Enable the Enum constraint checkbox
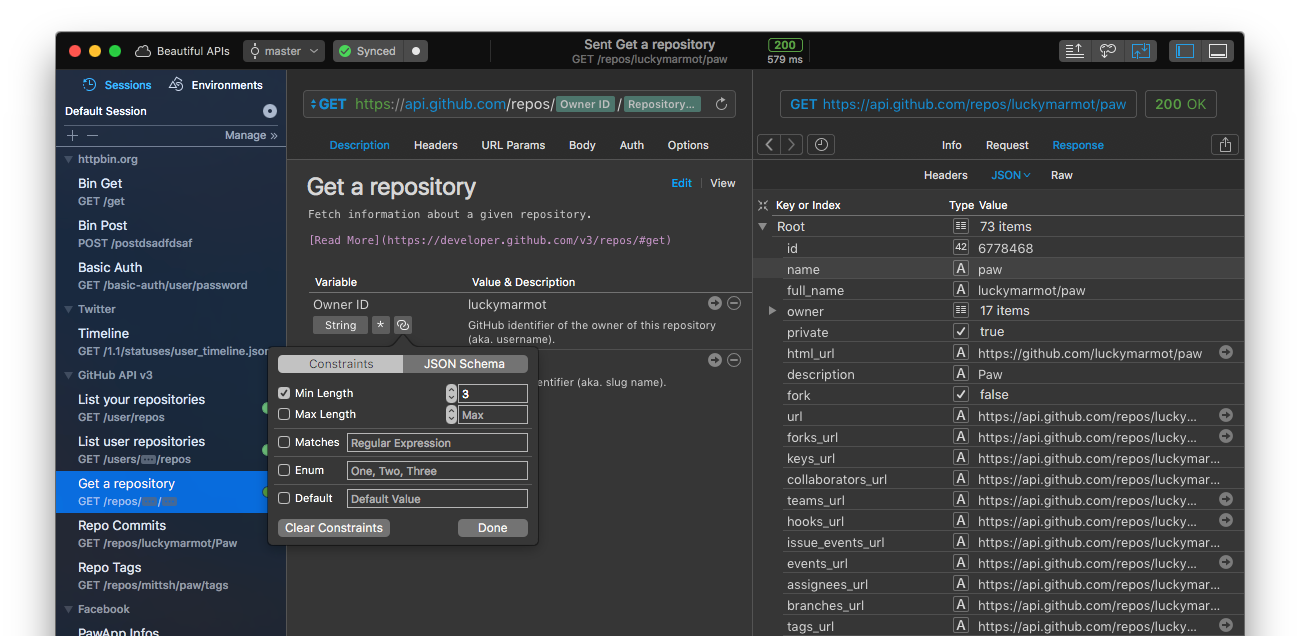Viewport: 1300px width, 636px height. pos(282,469)
